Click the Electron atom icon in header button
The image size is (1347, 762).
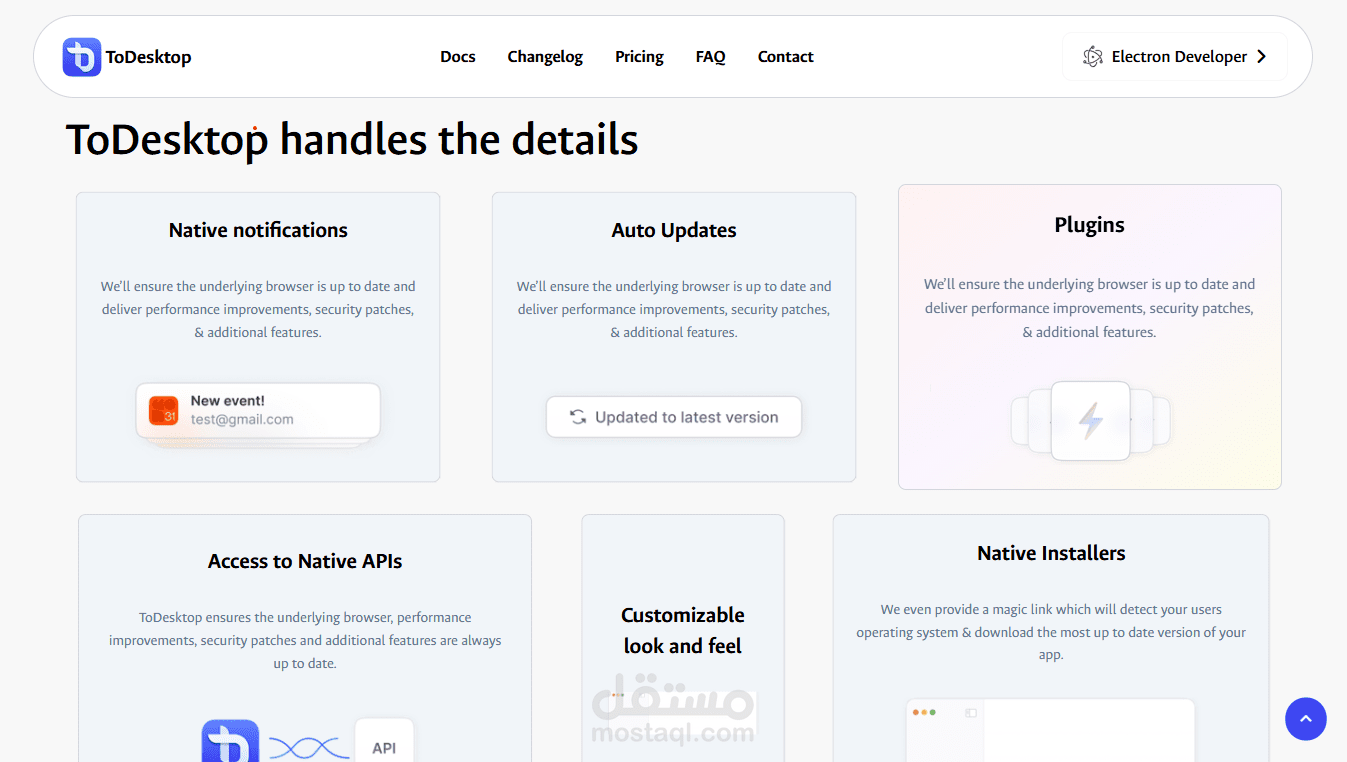[x=1093, y=57]
